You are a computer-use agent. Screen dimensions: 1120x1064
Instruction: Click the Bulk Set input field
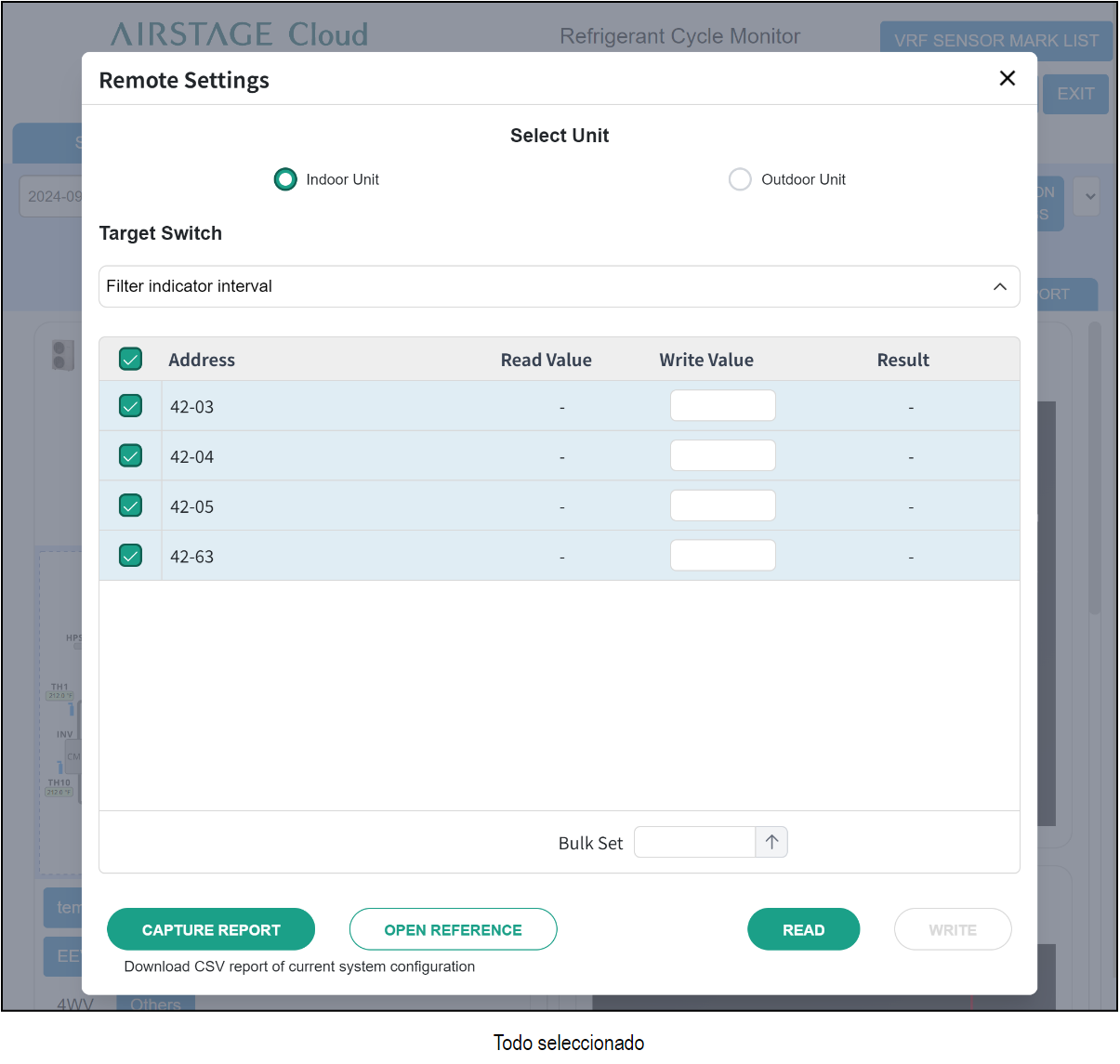point(694,842)
